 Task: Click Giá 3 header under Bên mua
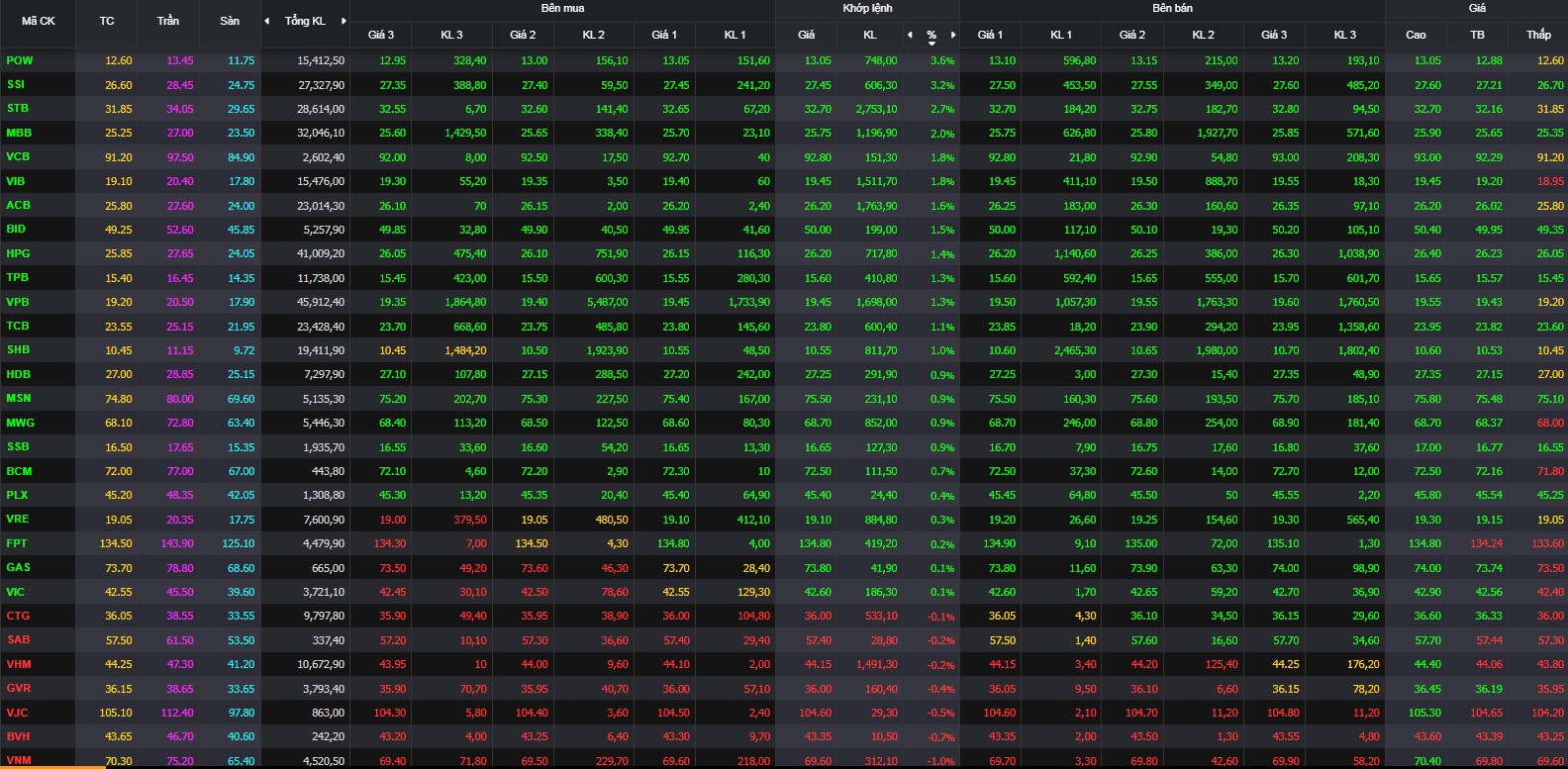tap(381, 35)
